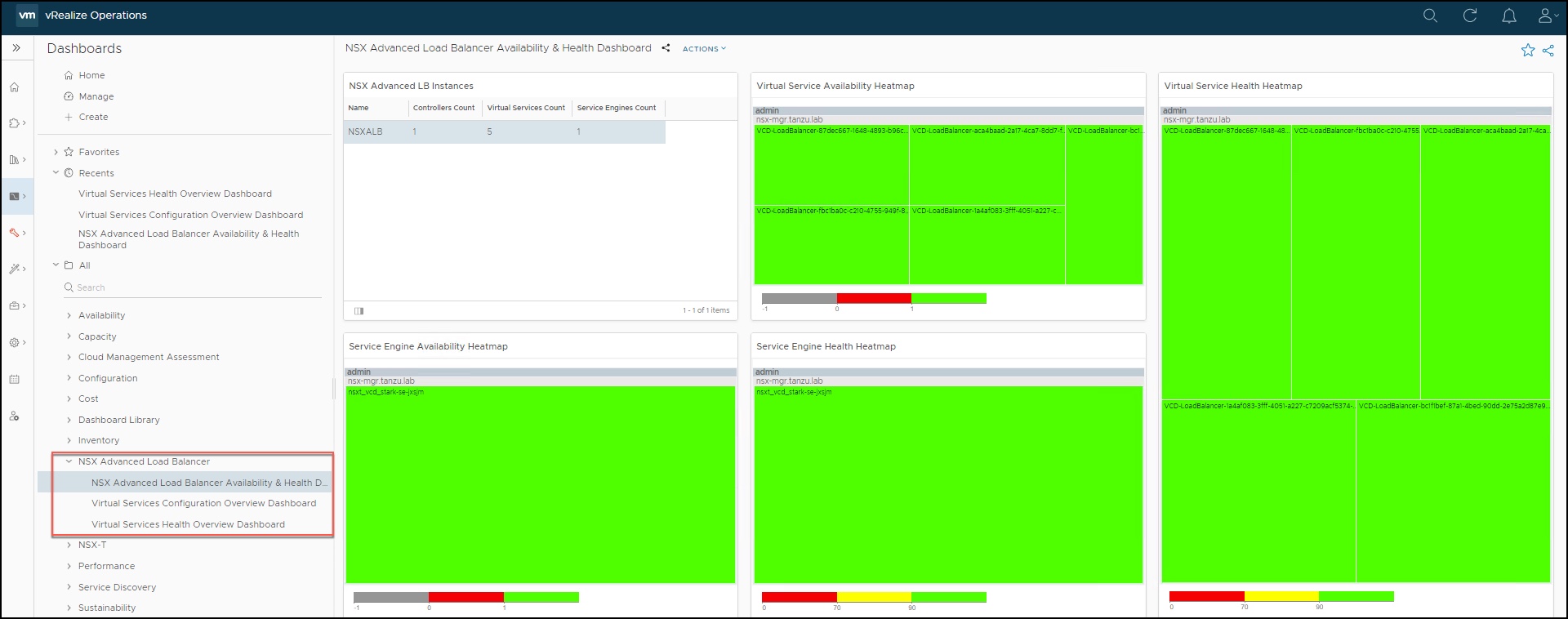Expand the Capacity folder
Viewport: 1568px width, 619px height.
tap(69, 336)
